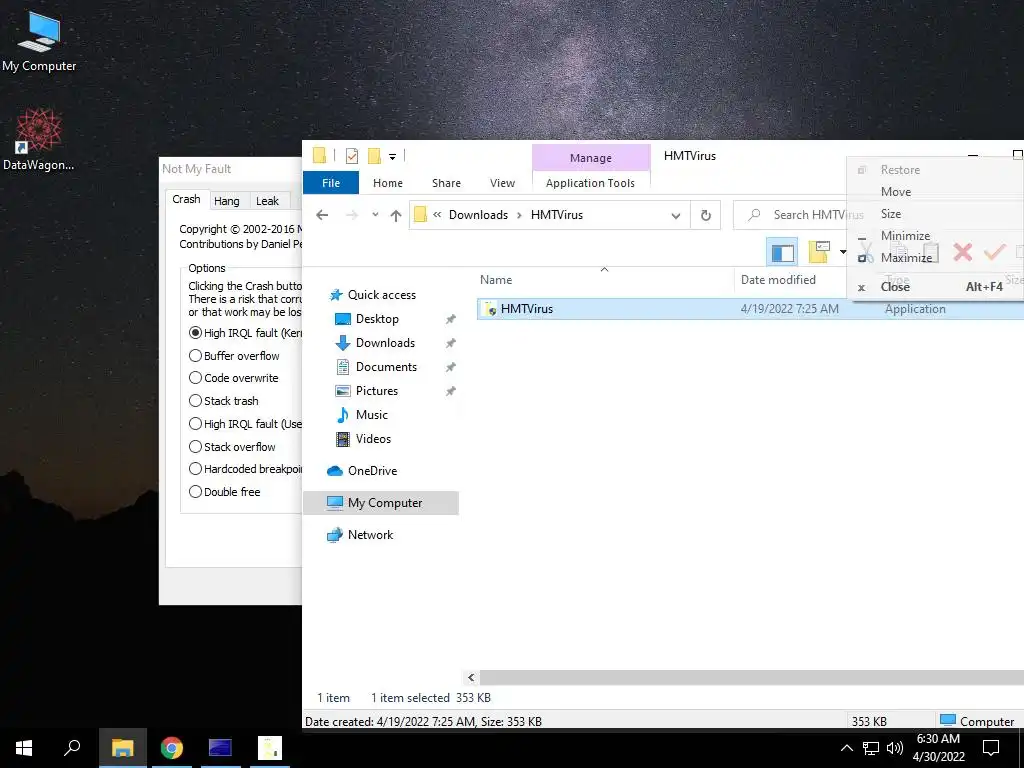Choose Move in the window menu
The width and height of the screenshot is (1024, 768).
[895, 191]
